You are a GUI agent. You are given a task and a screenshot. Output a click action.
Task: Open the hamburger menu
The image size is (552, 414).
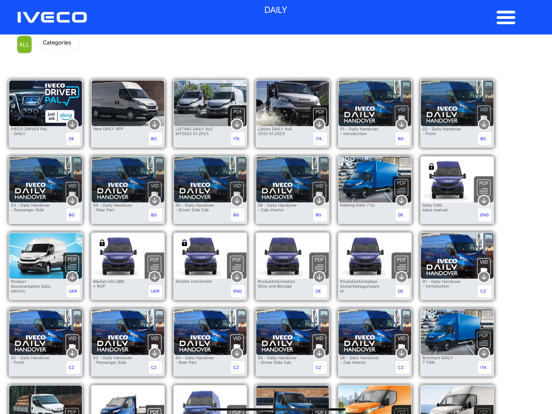coord(506,17)
